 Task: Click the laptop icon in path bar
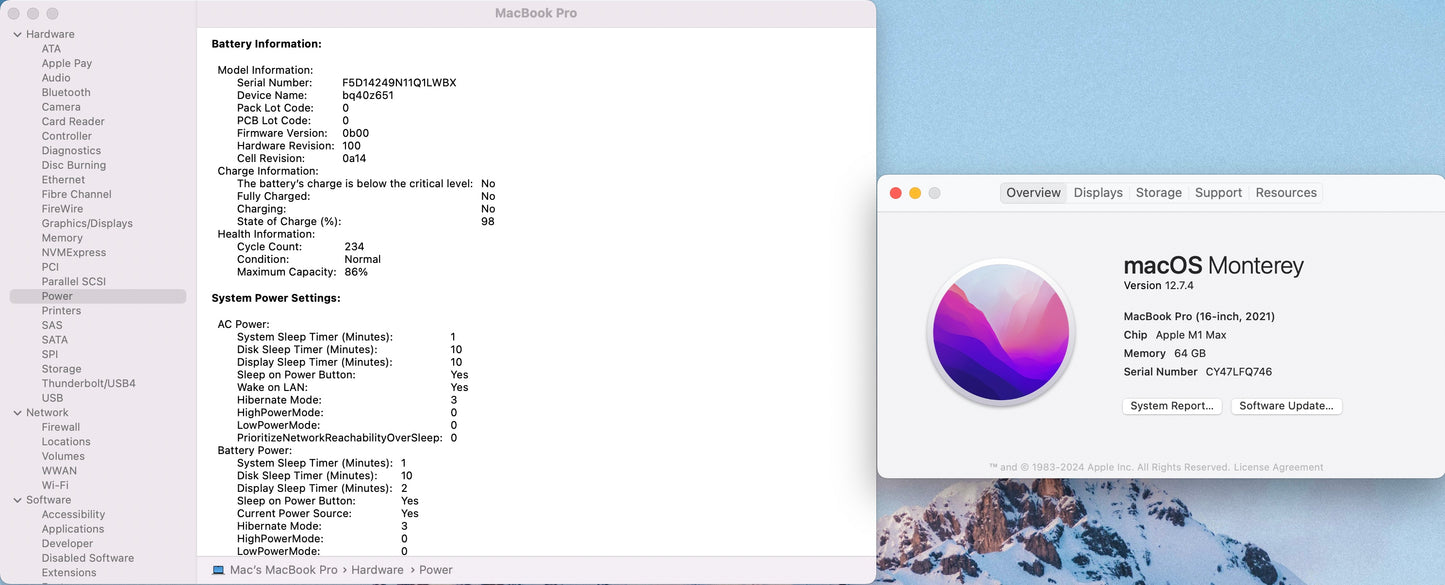coord(218,570)
